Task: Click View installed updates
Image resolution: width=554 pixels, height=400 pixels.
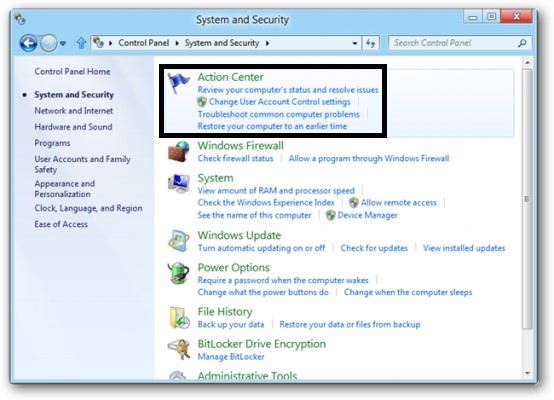Action: [x=464, y=248]
